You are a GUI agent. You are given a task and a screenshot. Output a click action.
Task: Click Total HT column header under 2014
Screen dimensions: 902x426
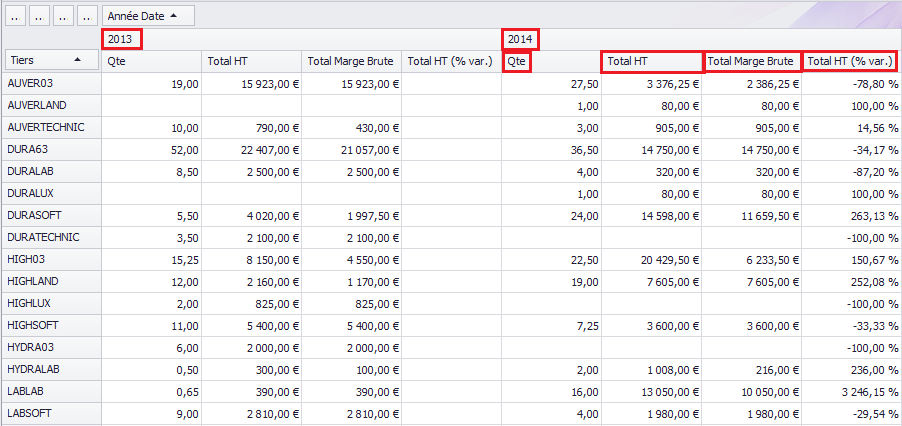click(651, 61)
